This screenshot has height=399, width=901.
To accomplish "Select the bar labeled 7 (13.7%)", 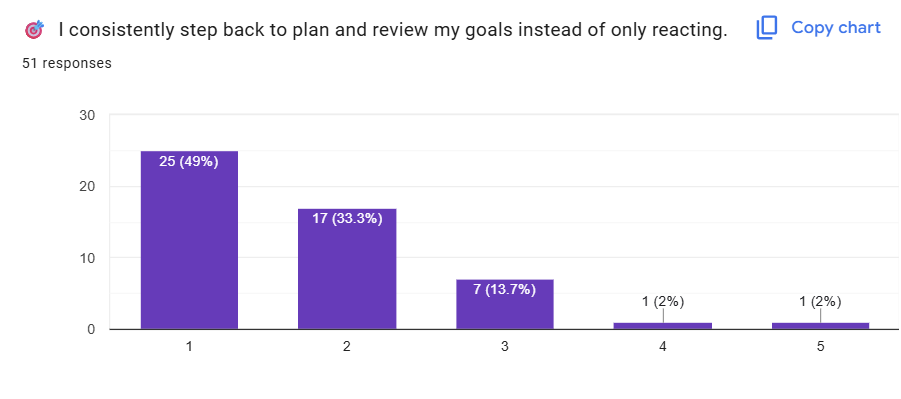I will [x=505, y=304].
